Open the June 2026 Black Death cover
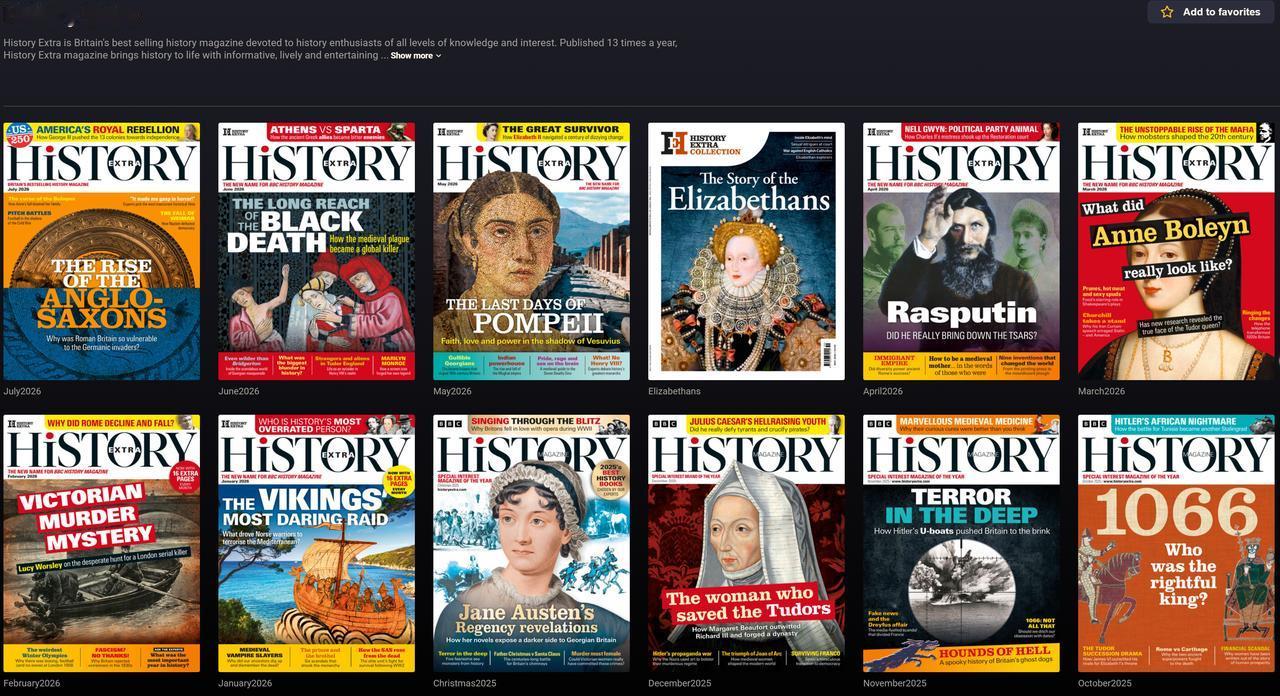 316,251
